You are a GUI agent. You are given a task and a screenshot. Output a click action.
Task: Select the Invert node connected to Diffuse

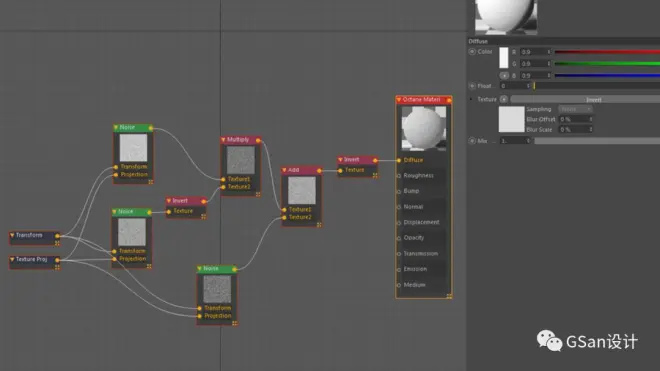(357, 160)
